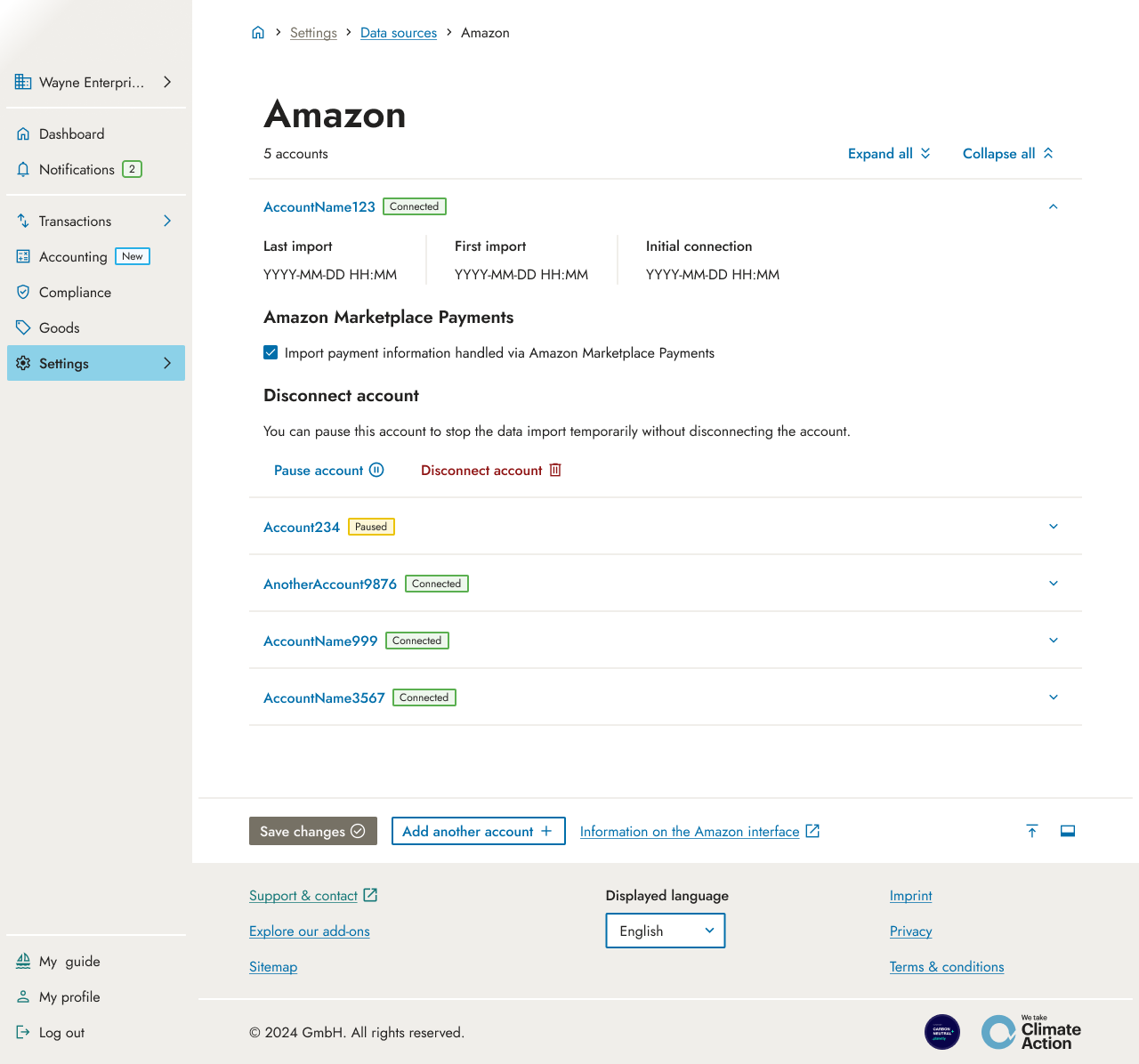Expand the AccountName999 chevron
This screenshot has height=1064, width=1139.
1054,641
